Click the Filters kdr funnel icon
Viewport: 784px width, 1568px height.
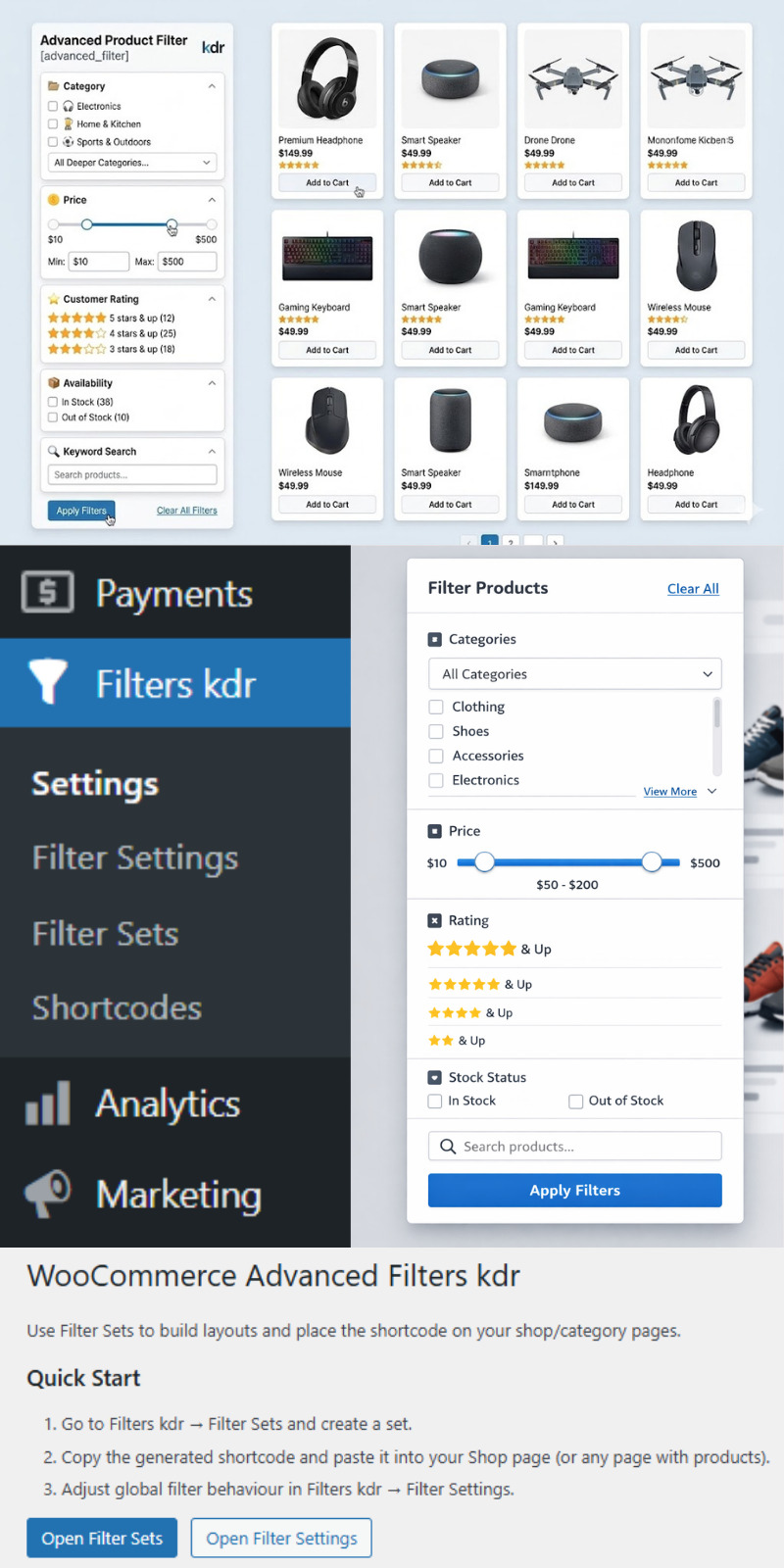point(47,682)
